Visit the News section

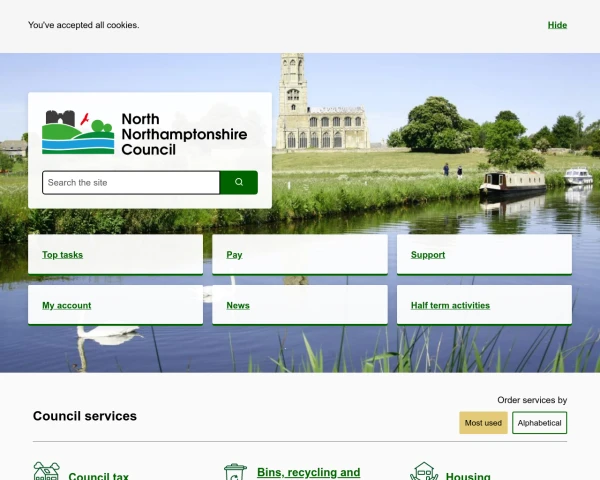coord(238,305)
